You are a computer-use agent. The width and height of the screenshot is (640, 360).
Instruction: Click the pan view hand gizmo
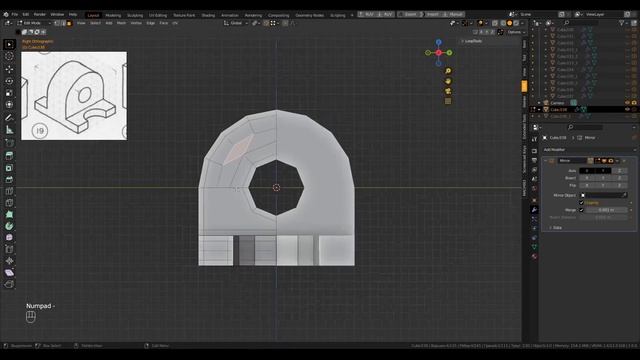pos(448,81)
